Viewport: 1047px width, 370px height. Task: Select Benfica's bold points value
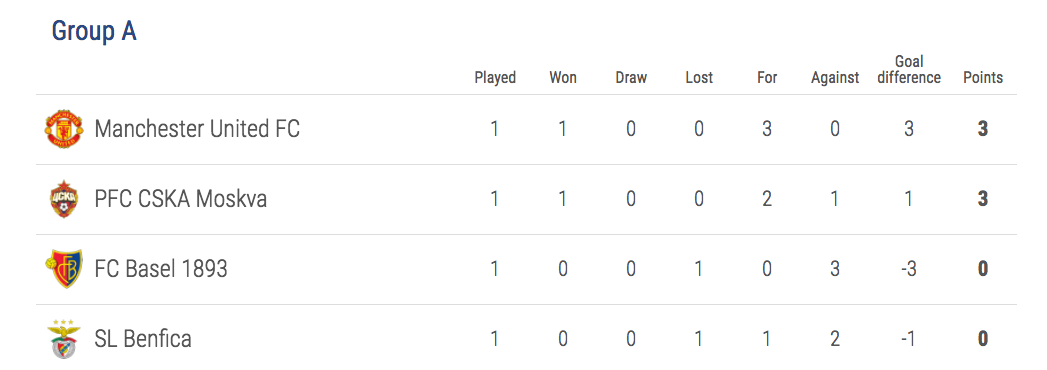pyautogui.click(x=983, y=339)
